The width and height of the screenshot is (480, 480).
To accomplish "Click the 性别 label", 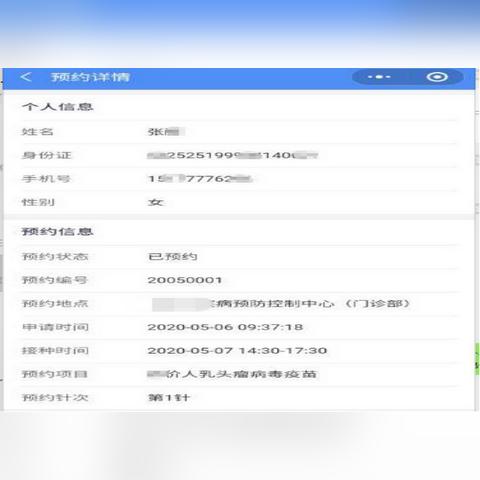I will pyautogui.click(x=38, y=202).
